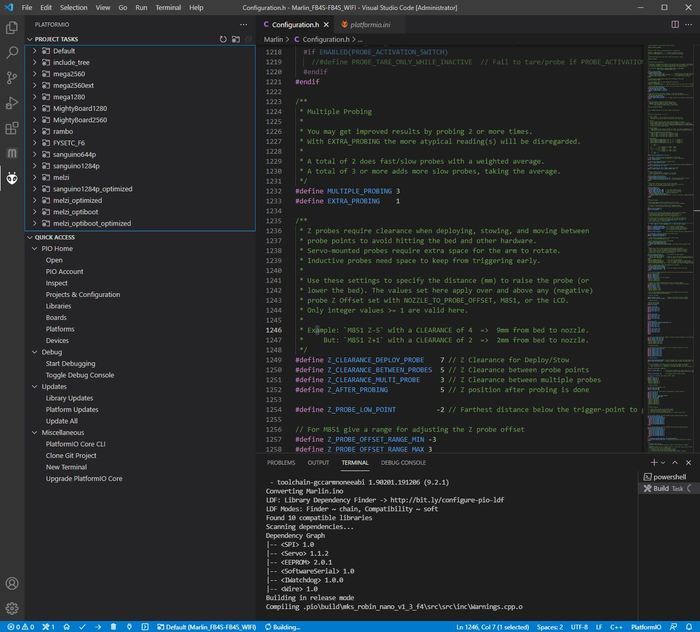This screenshot has height=632, width=700.
Task: Switch to the Problems panel tab
Action: [281, 463]
